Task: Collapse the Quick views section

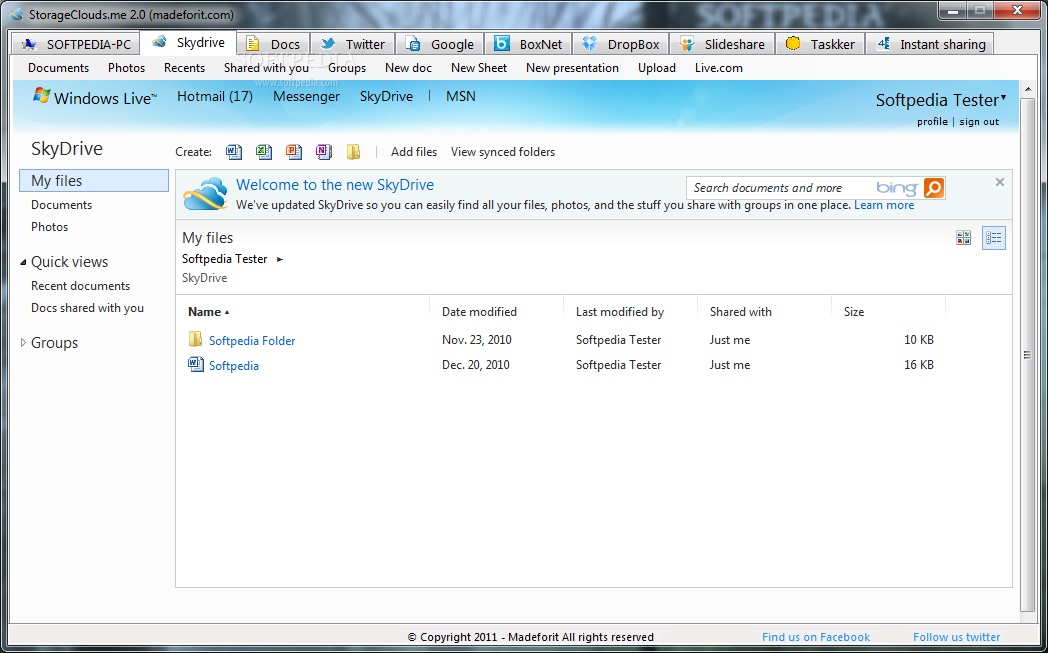Action: pyautogui.click(x=23, y=263)
